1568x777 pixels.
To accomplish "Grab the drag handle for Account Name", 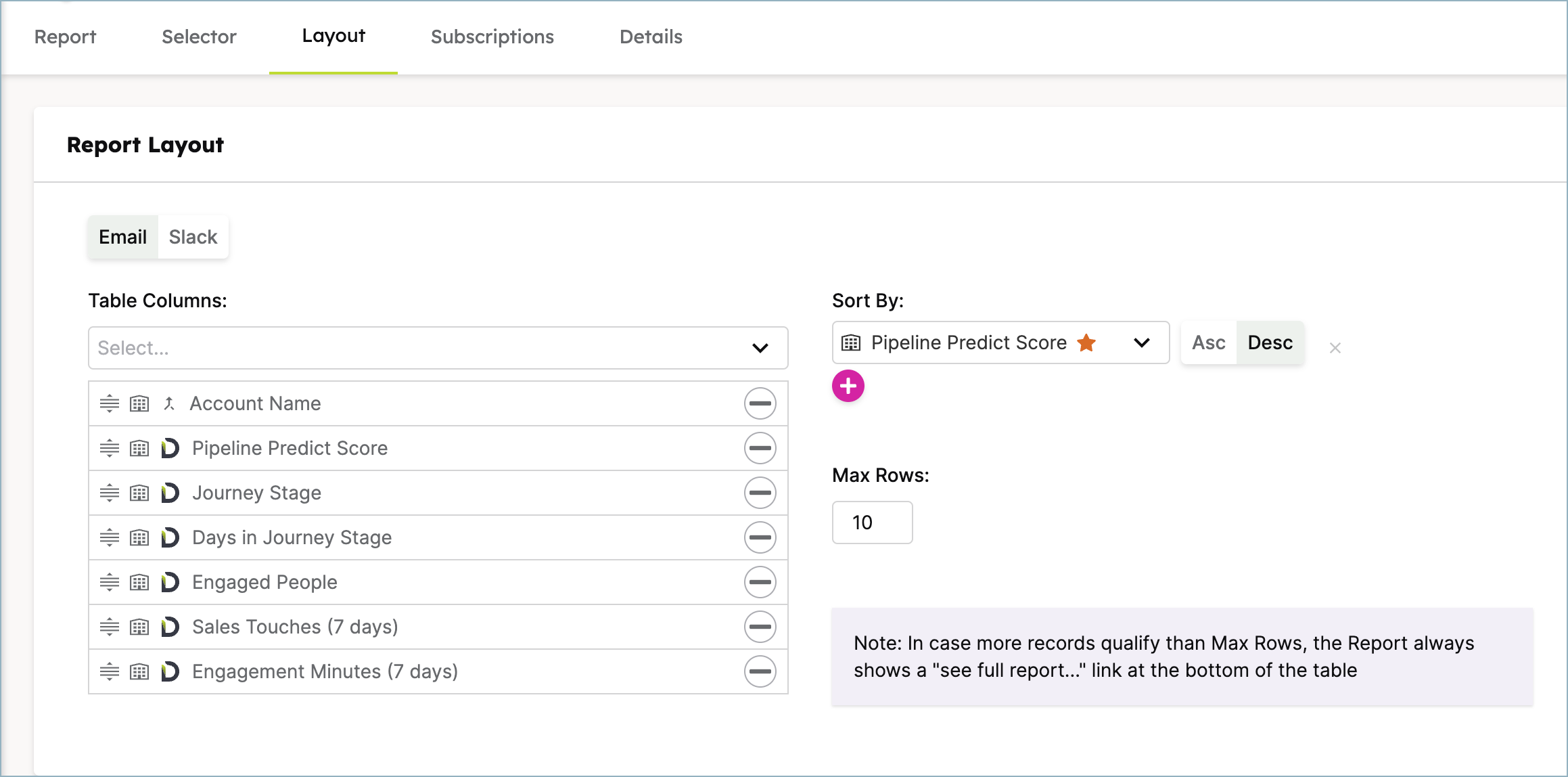I will pyautogui.click(x=109, y=404).
